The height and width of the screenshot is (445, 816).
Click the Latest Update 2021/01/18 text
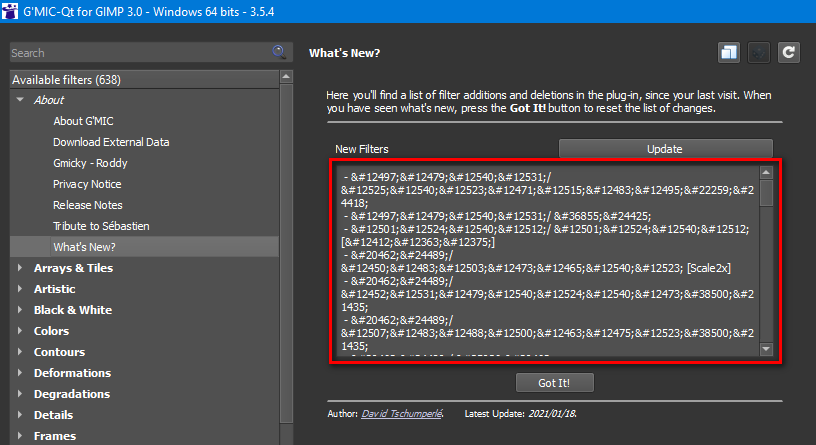click(520, 414)
